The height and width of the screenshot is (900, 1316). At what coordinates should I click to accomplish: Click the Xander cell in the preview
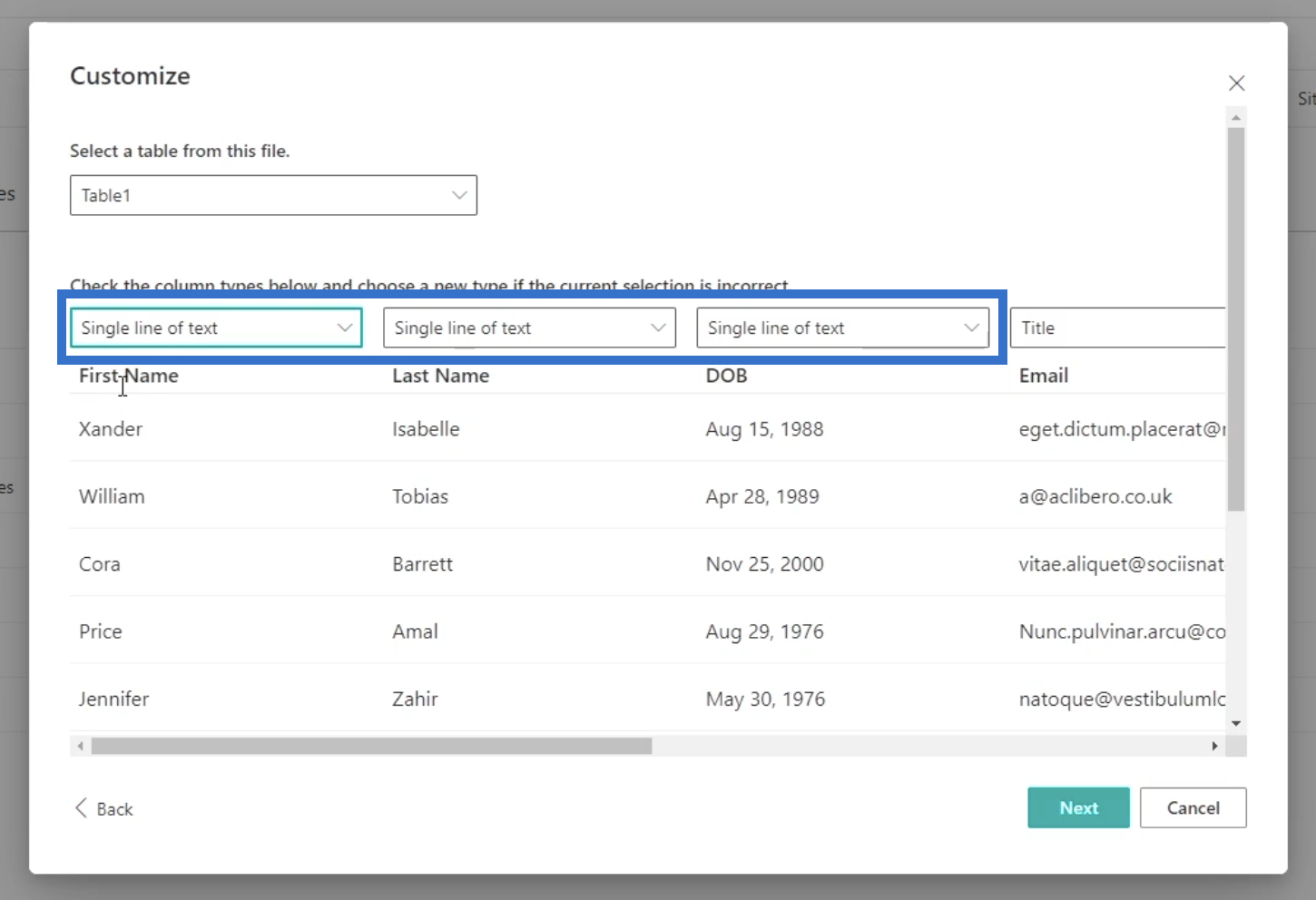pyautogui.click(x=111, y=429)
